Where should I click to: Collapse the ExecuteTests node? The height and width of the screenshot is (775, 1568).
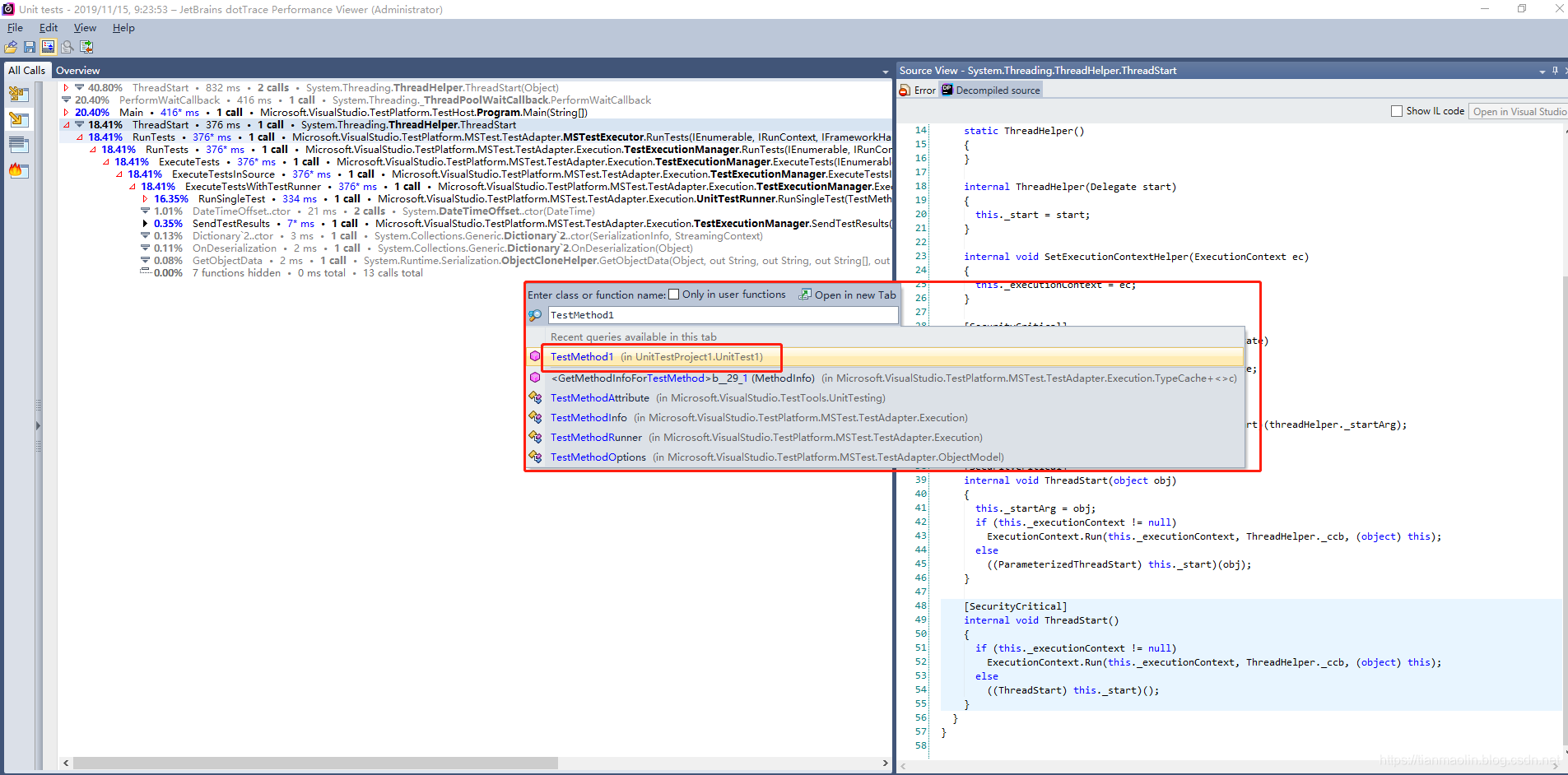tap(105, 162)
